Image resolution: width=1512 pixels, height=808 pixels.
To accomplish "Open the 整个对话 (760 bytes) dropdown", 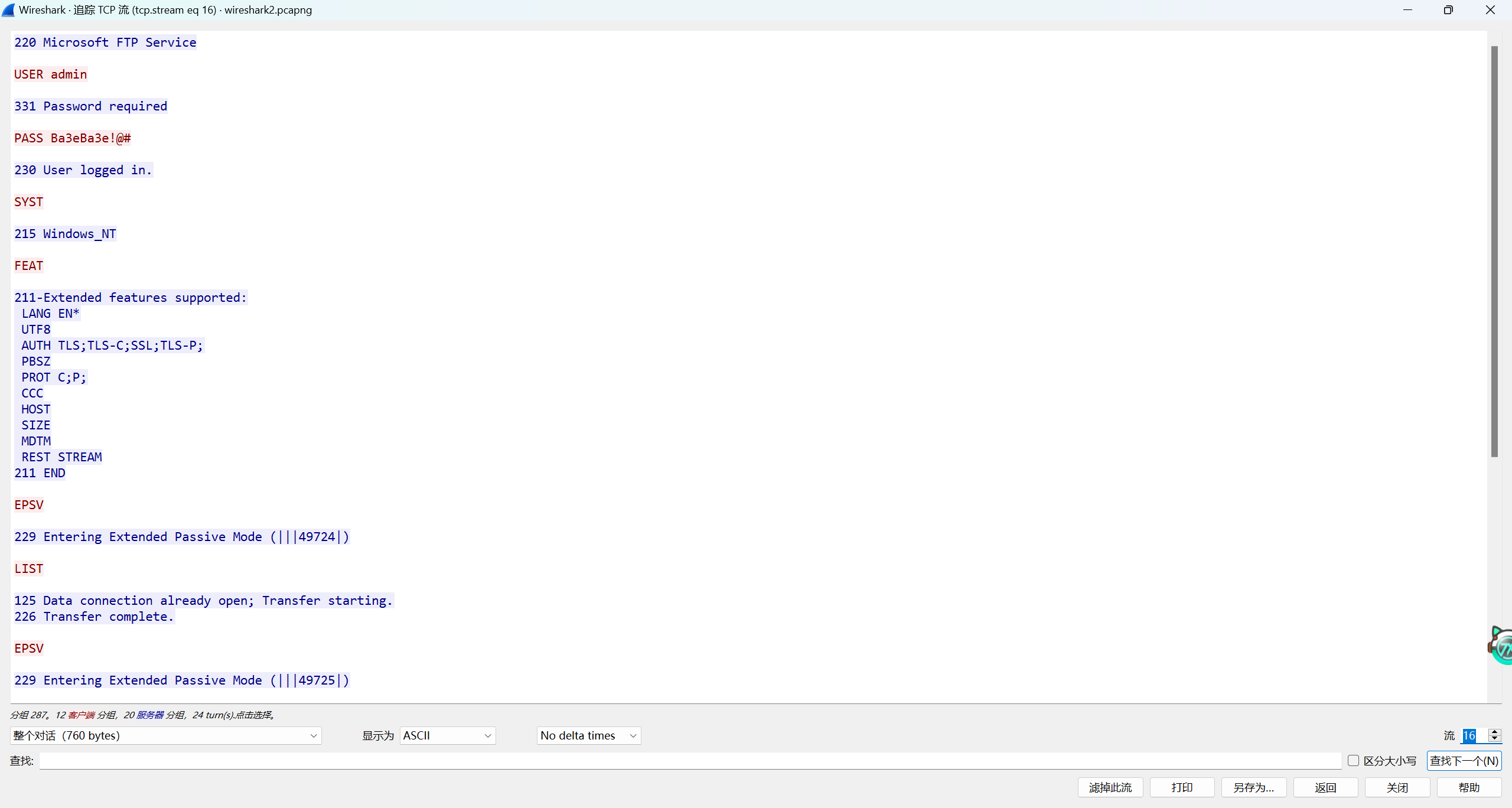I will coord(165,735).
